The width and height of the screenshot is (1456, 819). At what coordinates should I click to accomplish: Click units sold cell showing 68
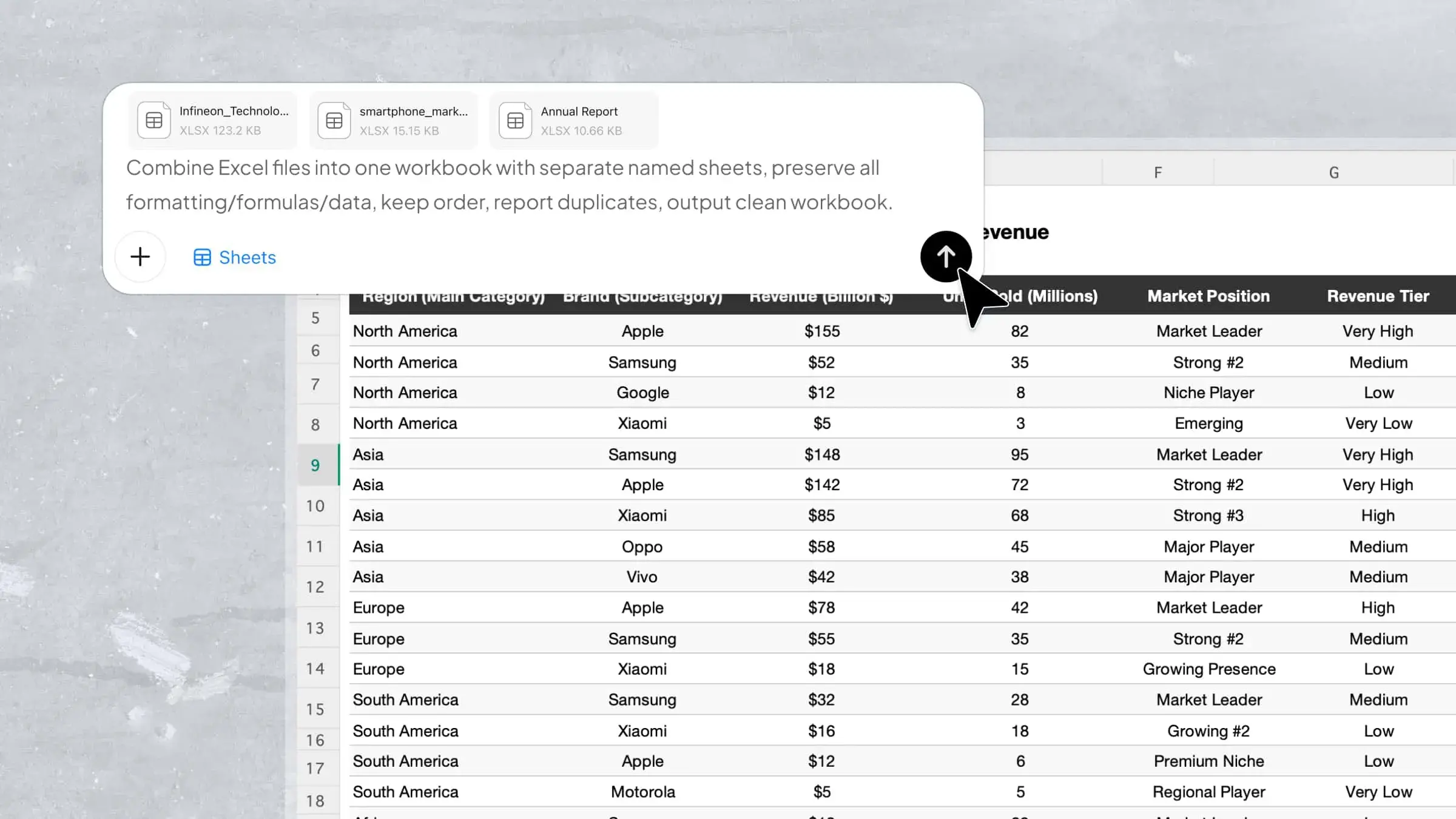tap(1020, 515)
